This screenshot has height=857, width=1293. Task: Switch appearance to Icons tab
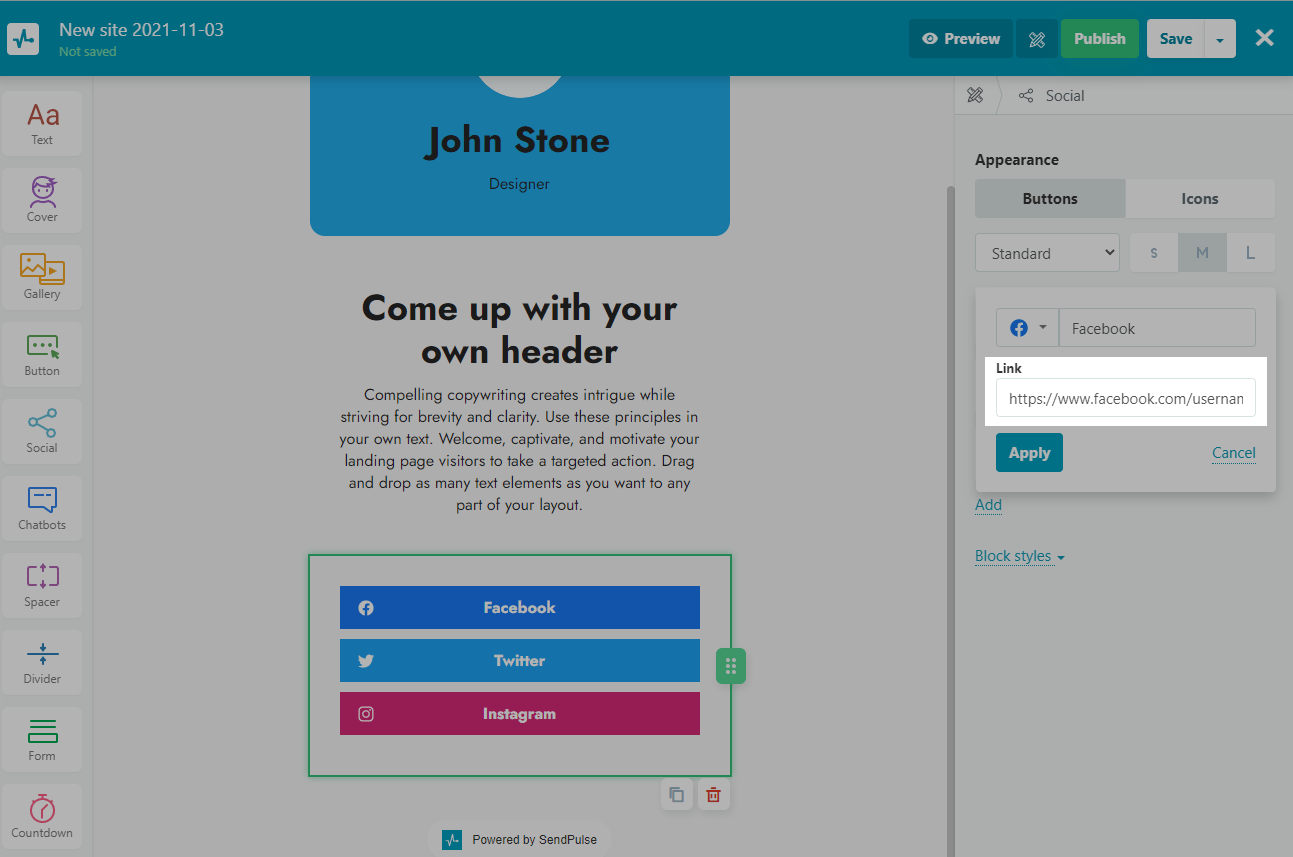coord(1199,199)
